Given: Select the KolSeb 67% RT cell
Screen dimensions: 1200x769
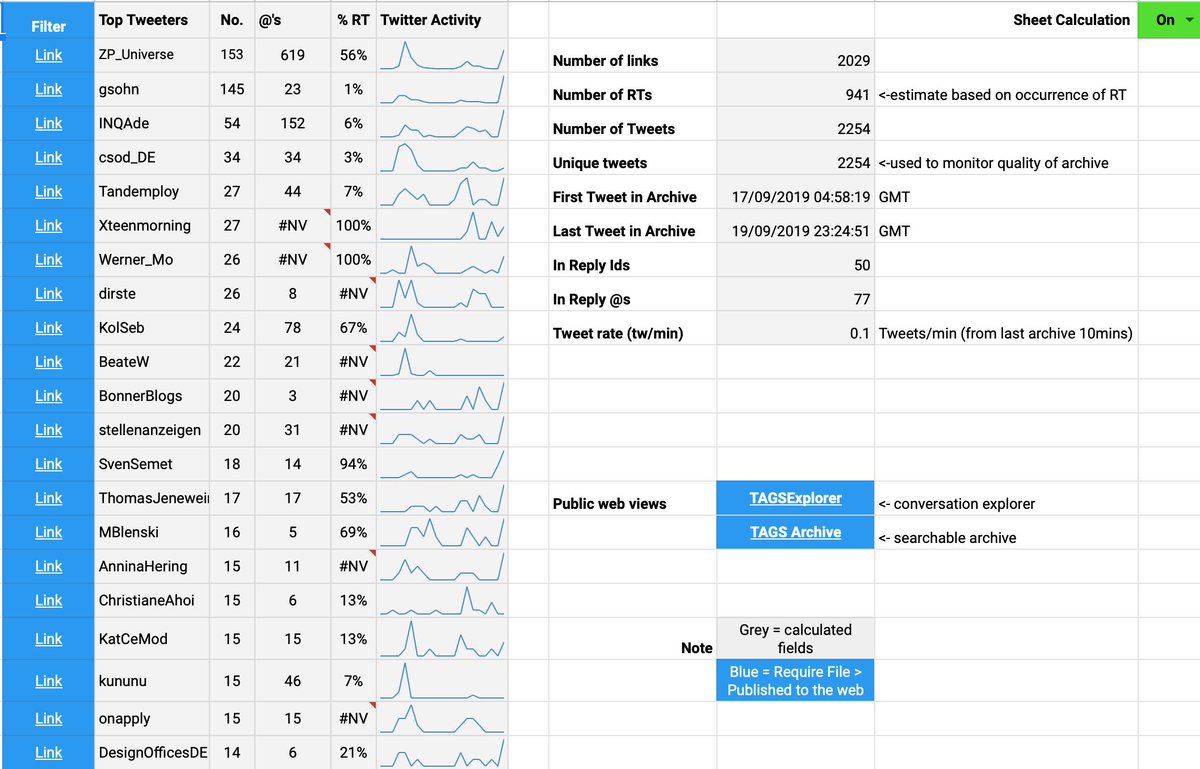Looking at the screenshot, I should pyautogui.click(x=353, y=327).
